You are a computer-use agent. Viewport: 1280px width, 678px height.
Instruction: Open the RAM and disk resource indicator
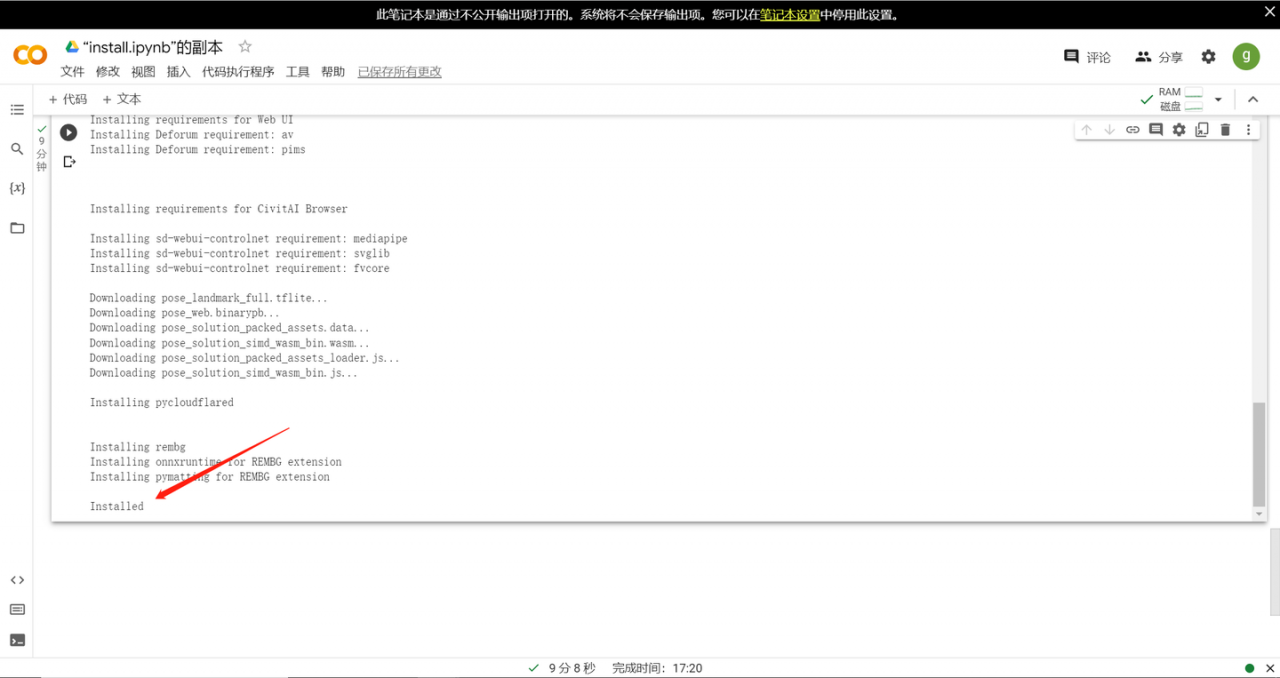click(1181, 99)
